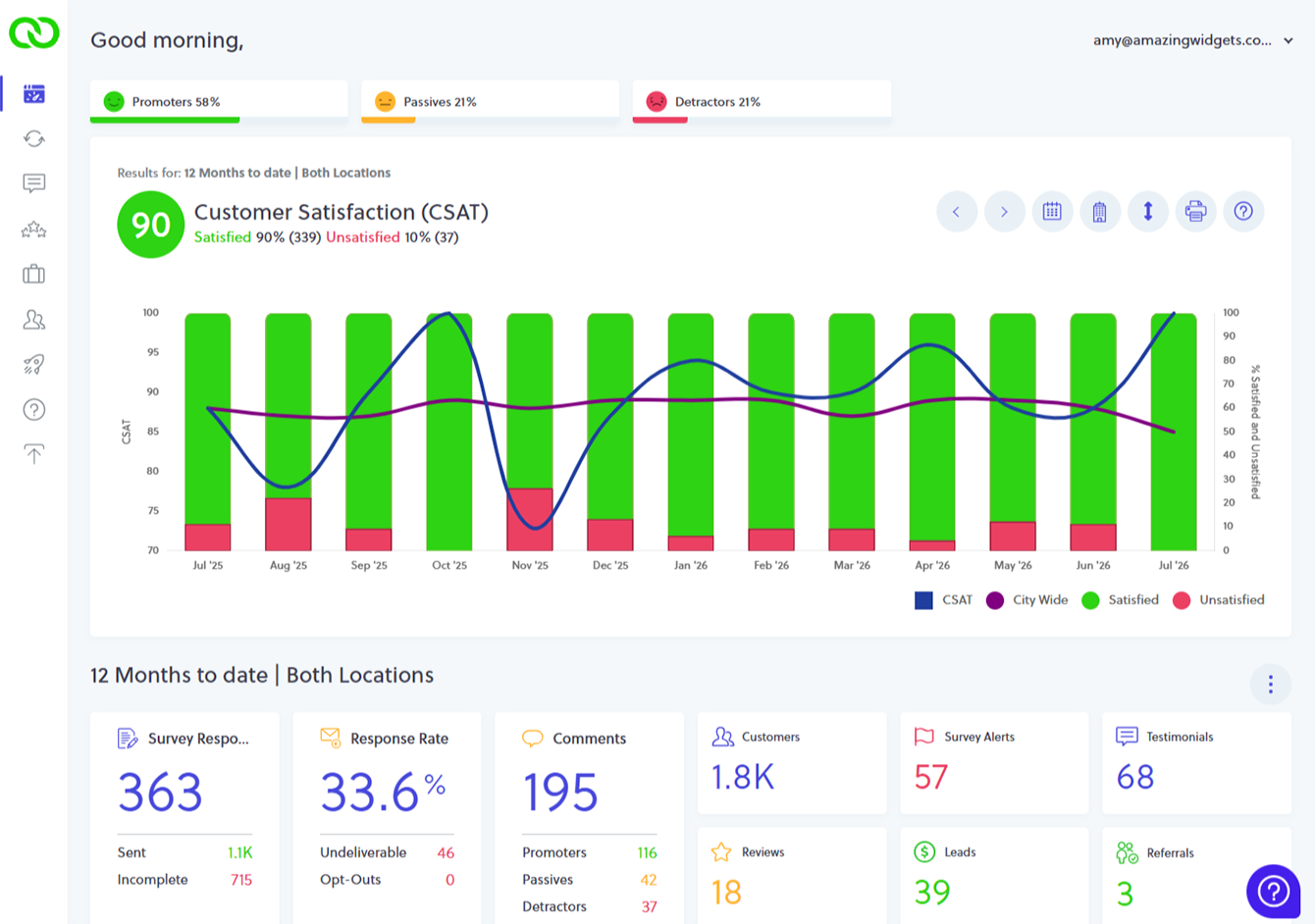The height and width of the screenshot is (924, 1315).
Task: Click the upload arrow sidebar icon
Action: click(34, 453)
